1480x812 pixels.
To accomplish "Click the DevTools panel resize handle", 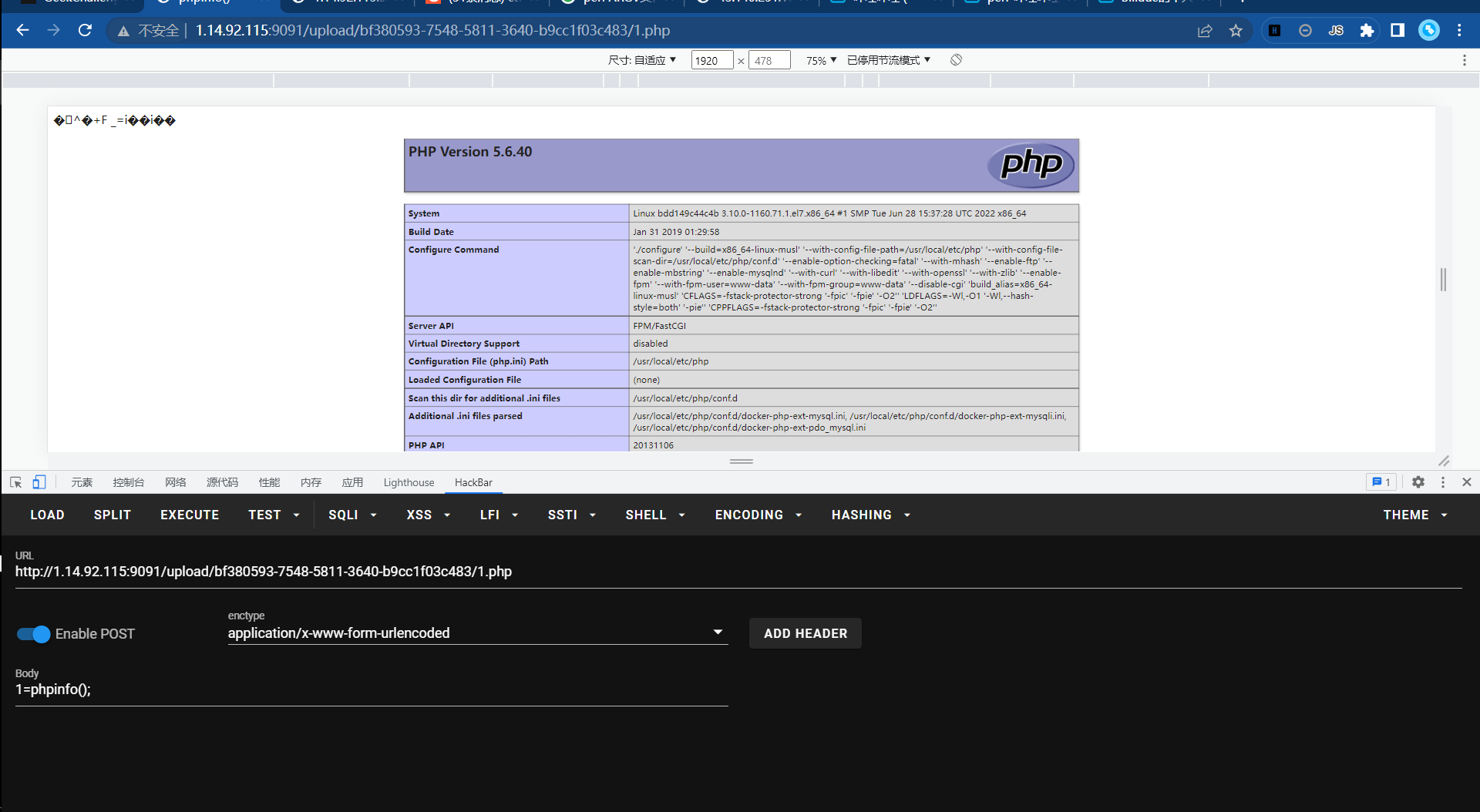I will pyautogui.click(x=741, y=461).
